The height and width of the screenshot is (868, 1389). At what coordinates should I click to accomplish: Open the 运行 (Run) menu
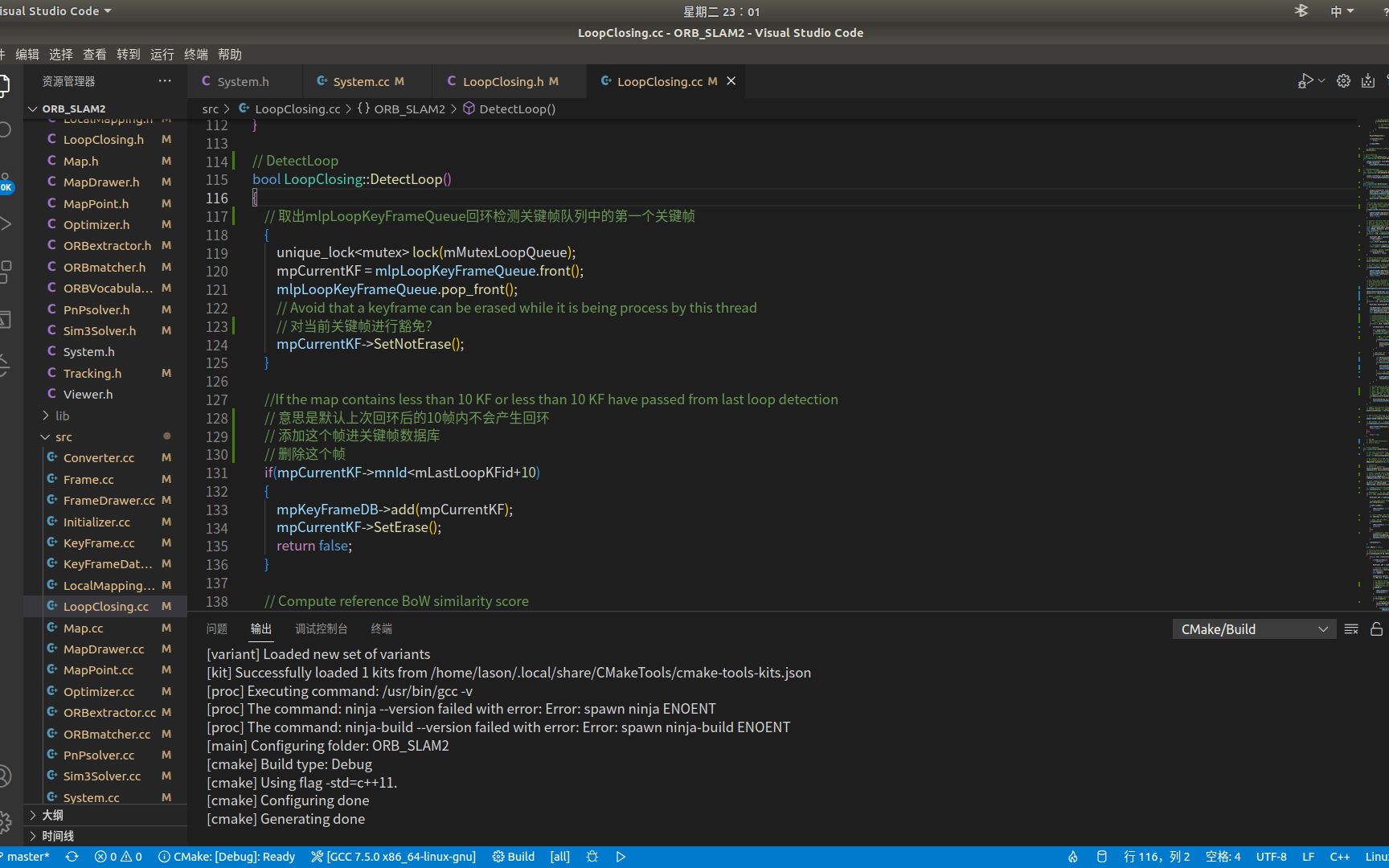(162, 54)
